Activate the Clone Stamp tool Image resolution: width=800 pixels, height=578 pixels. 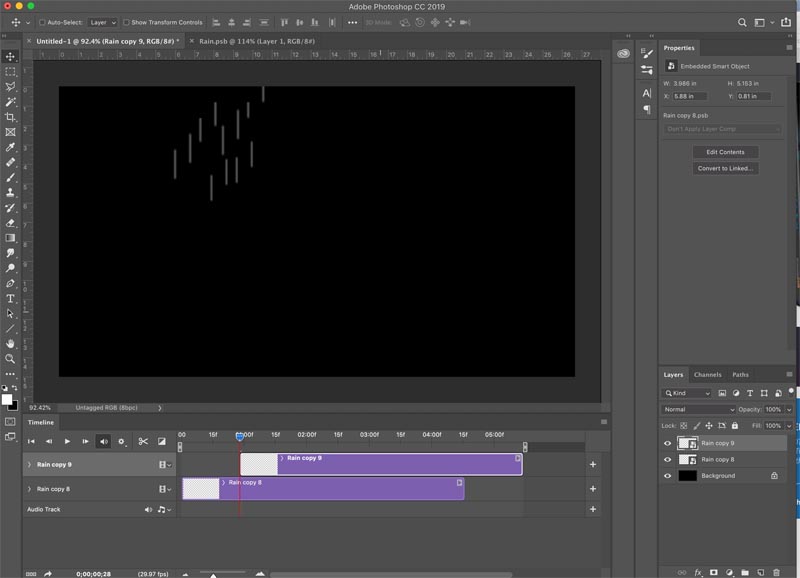pyautogui.click(x=10, y=192)
